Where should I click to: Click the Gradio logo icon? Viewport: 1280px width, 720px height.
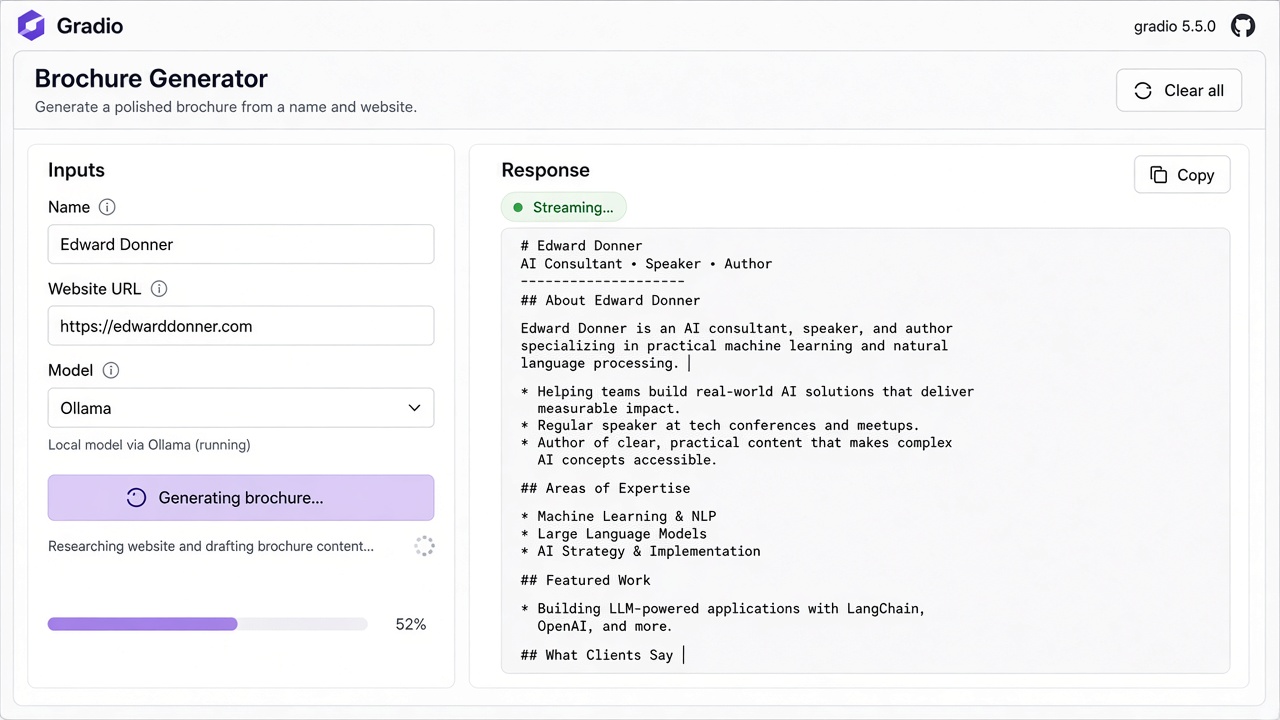[32, 26]
